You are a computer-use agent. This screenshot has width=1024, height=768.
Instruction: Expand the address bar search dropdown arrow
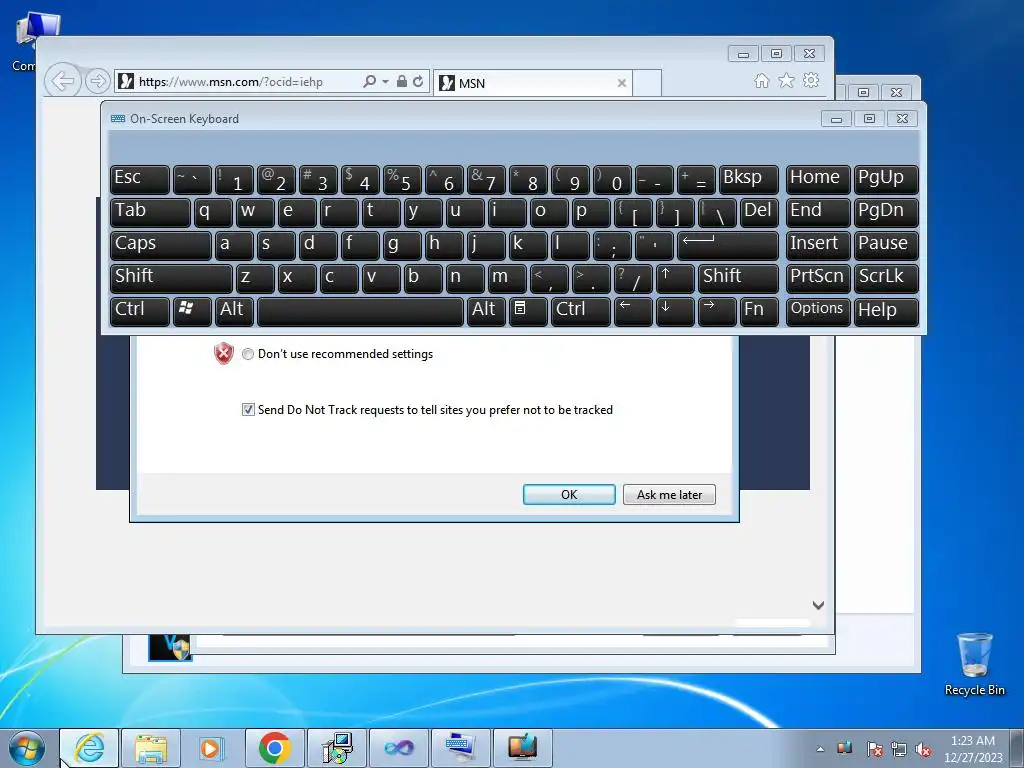pyautogui.click(x=385, y=82)
